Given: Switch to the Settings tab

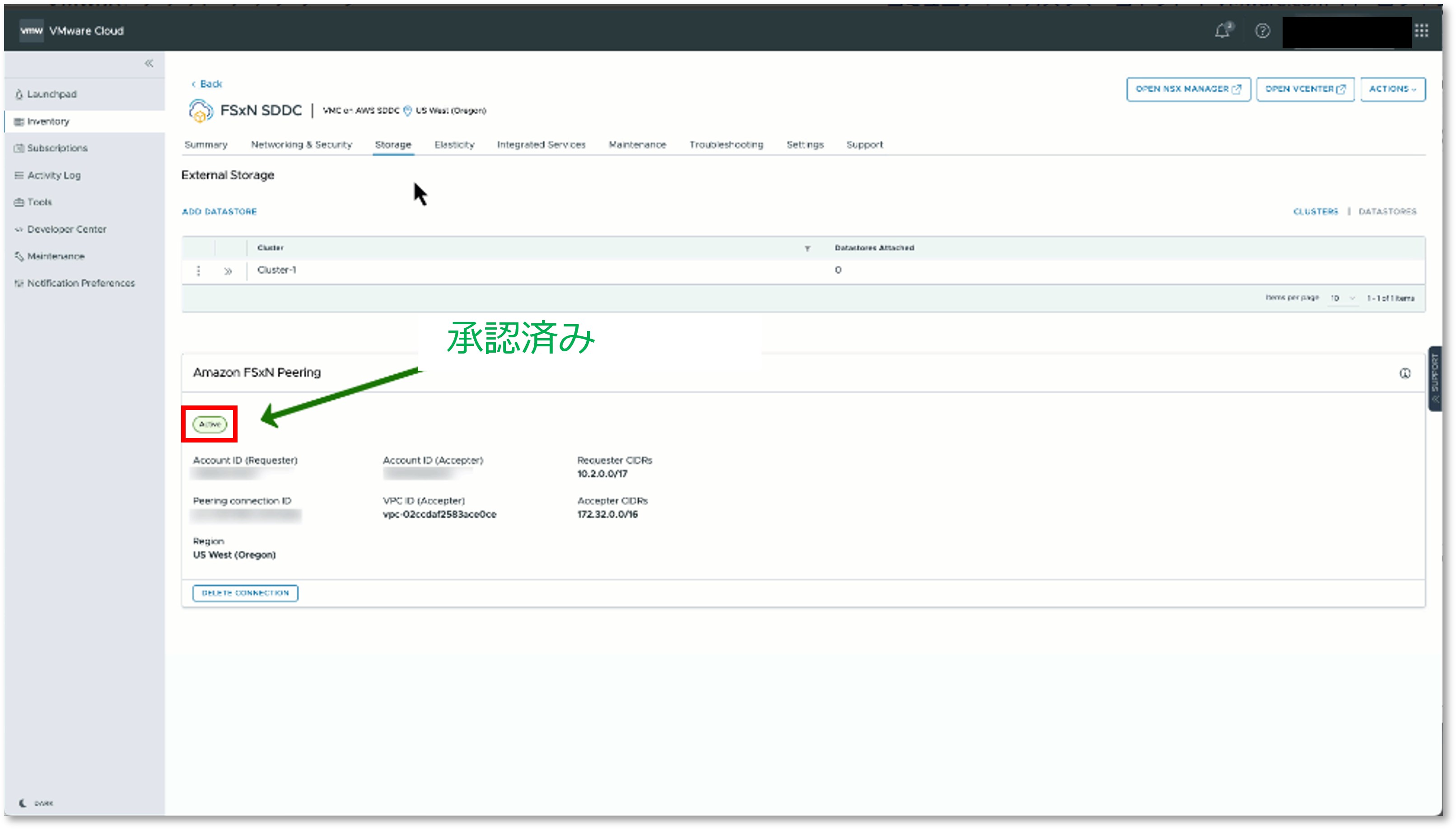Looking at the screenshot, I should pos(805,144).
